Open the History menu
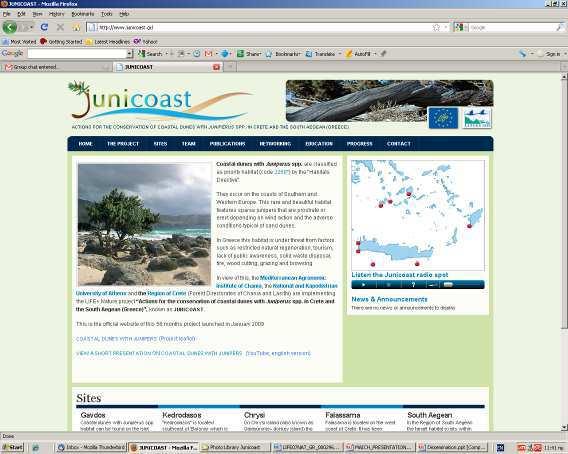The image size is (568, 454). (x=57, y=14)
